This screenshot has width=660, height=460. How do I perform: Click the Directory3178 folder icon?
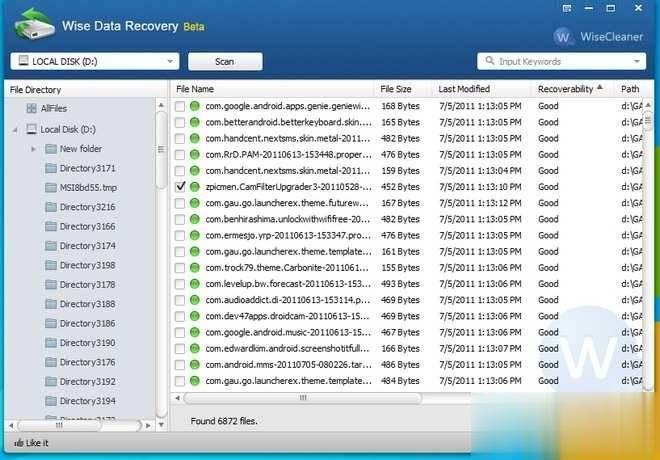(51, 285)
